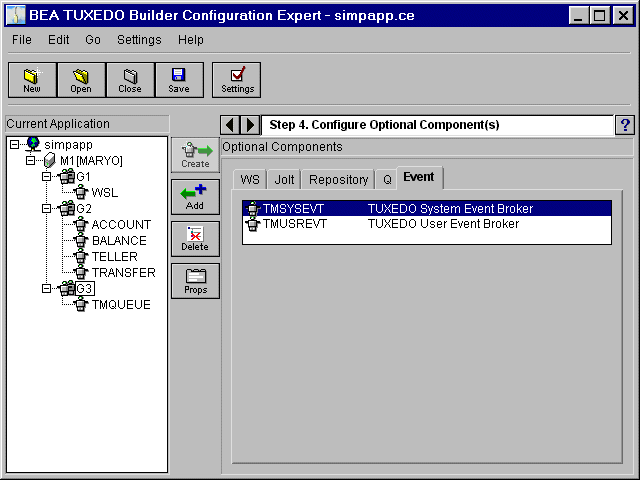The height and width of the screenshot is (480, 640).
Task: Go to the next step with right arrow
Action: (250, 125)
